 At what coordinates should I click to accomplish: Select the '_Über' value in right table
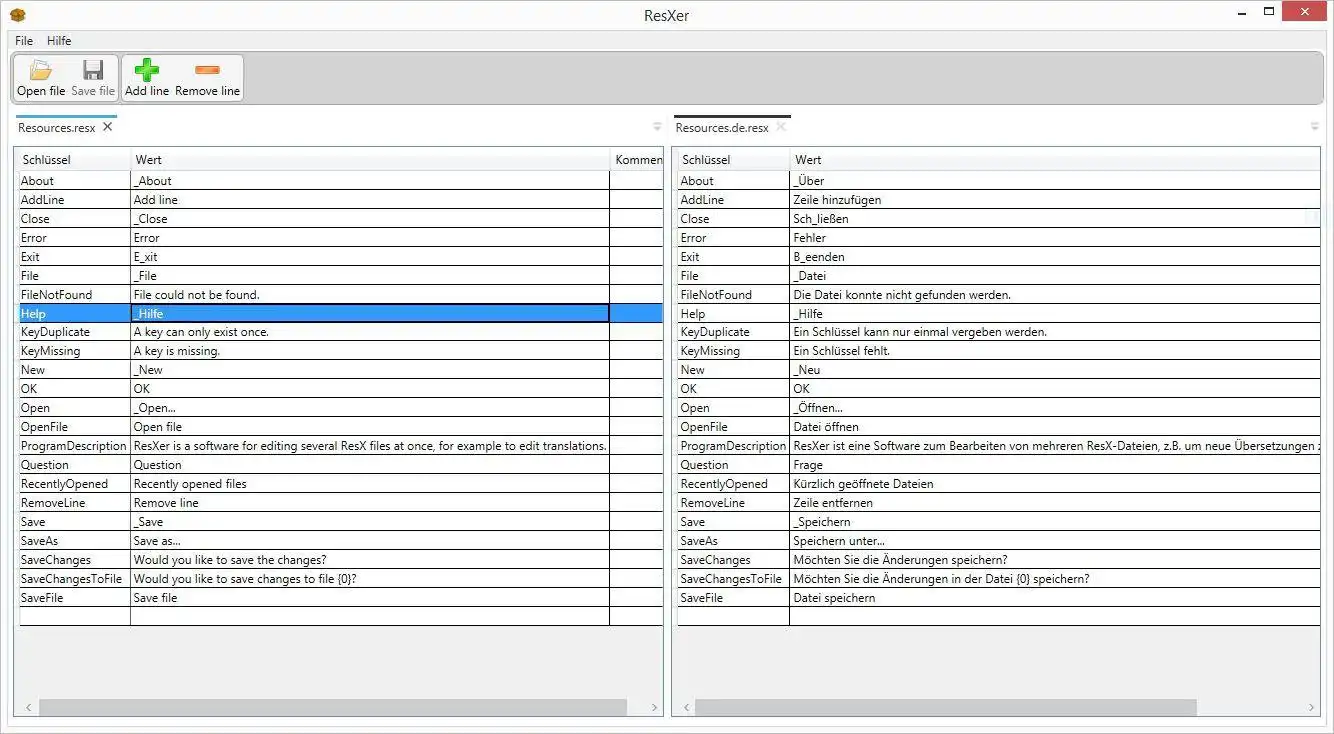(1055, 181)
